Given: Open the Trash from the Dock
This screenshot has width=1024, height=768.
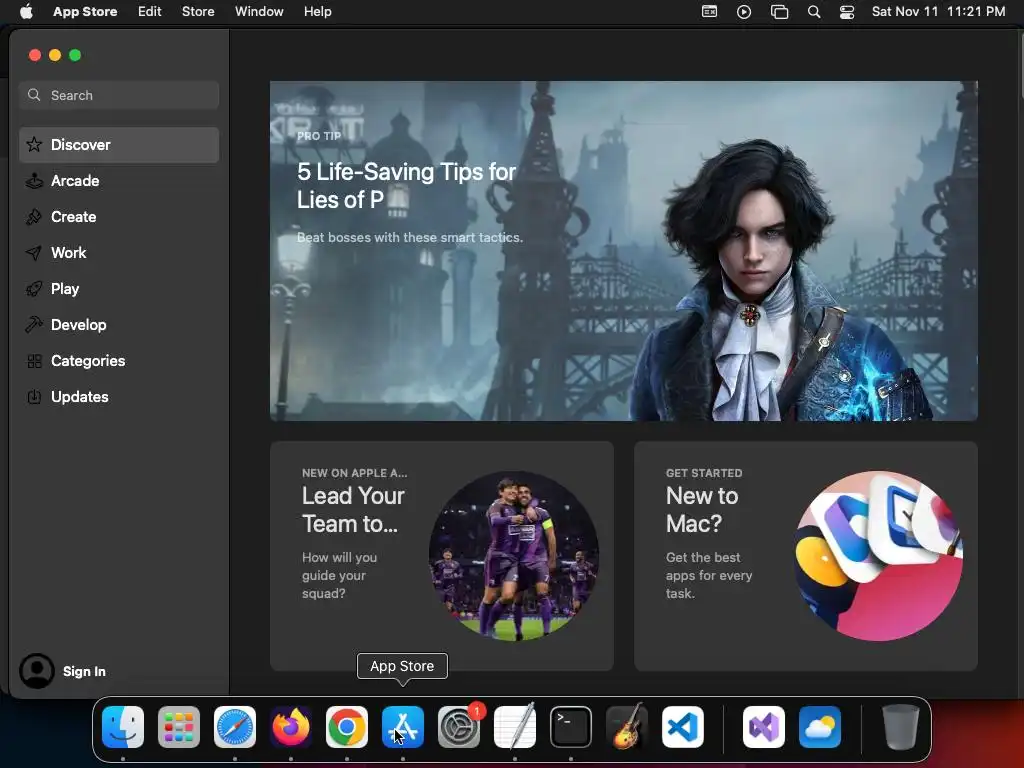Looking at the screenshot, I should pos(901,727).
